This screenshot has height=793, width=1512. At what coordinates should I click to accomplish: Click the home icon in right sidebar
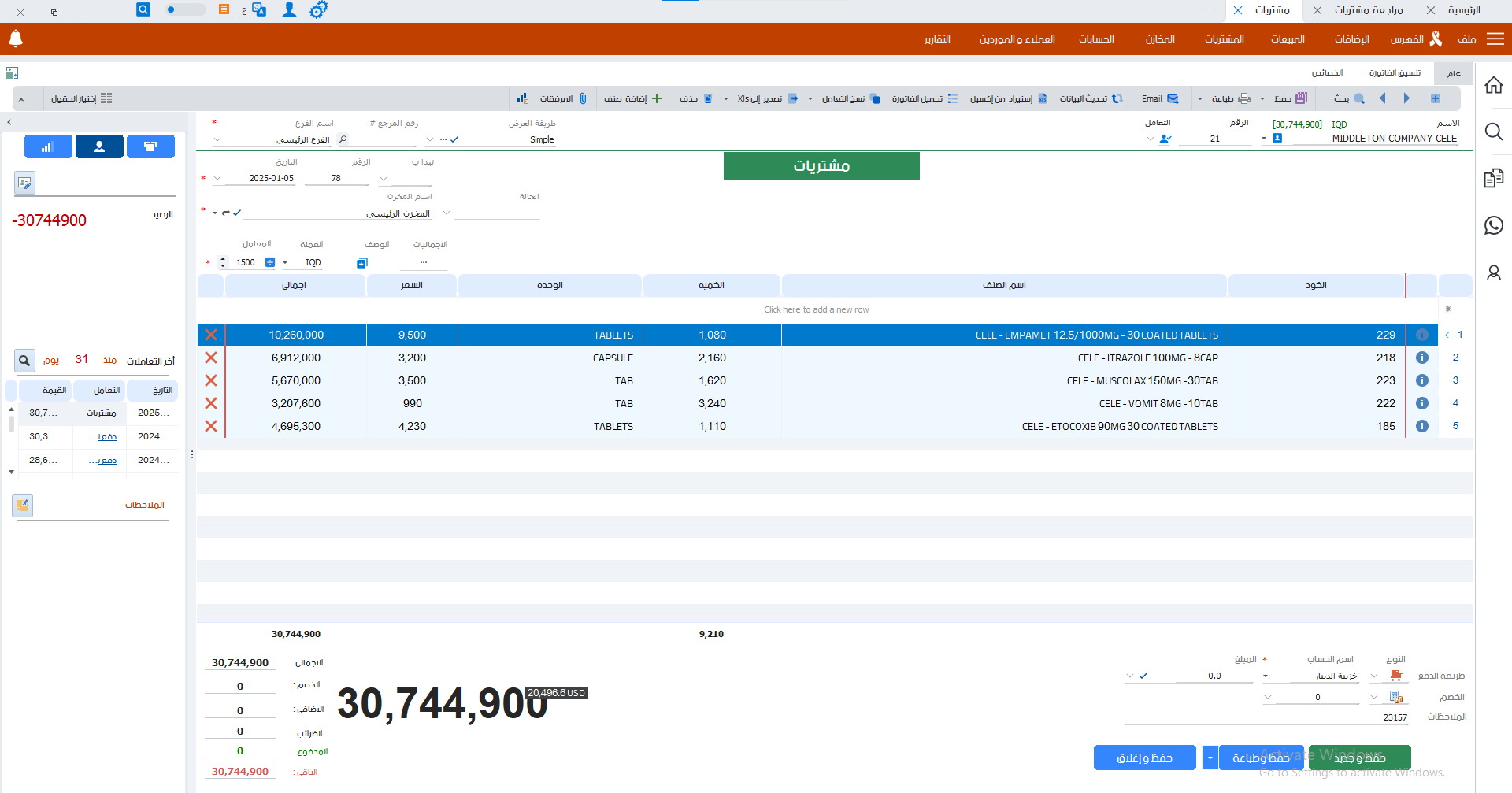tap(1493, 85)
